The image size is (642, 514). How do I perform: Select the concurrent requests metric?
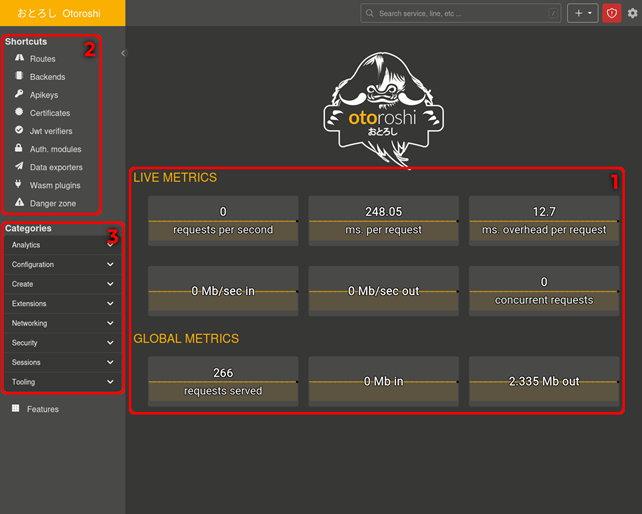(x=544, y=291)
